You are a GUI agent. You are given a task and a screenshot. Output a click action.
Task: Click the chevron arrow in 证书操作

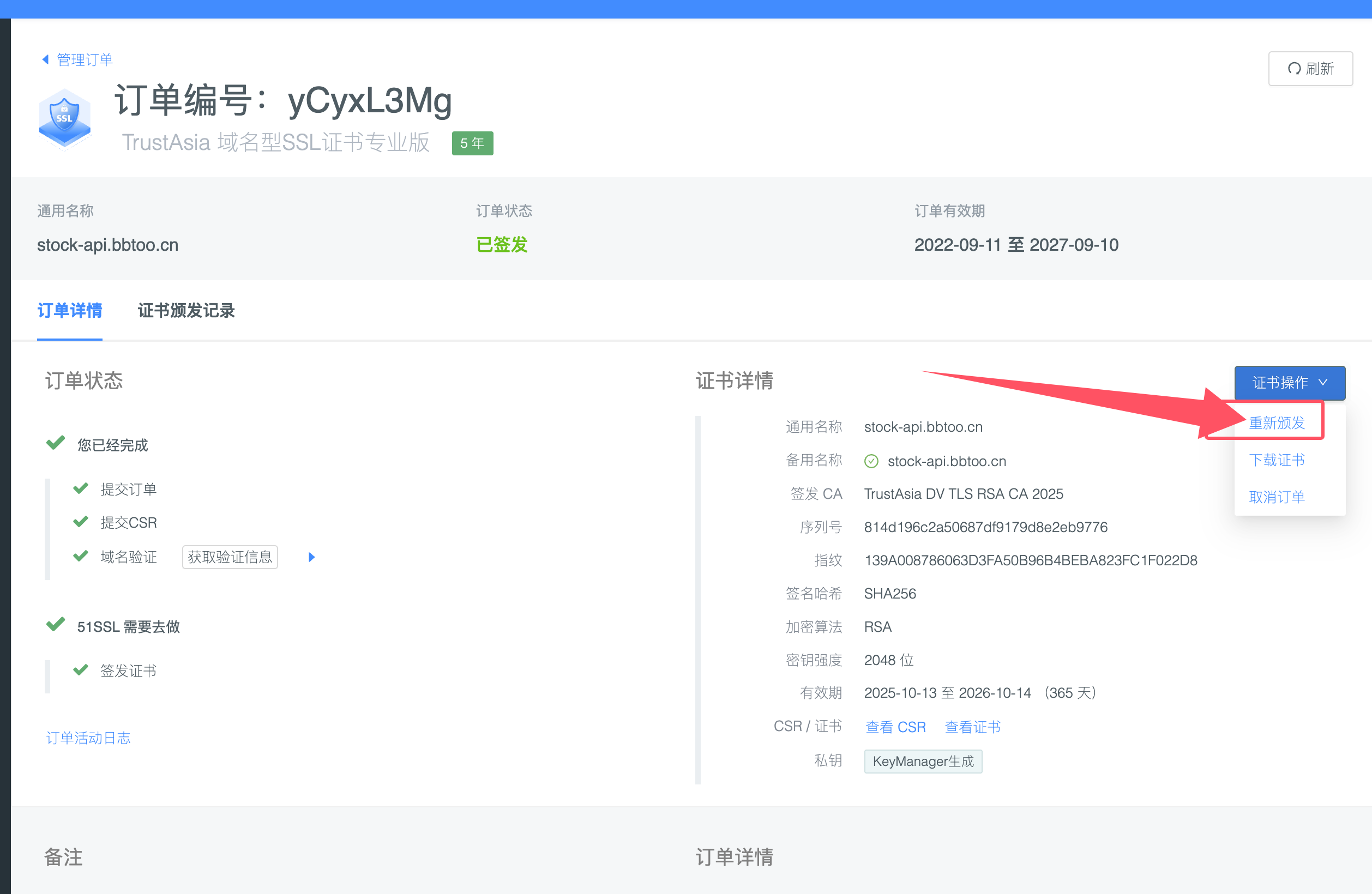pyautogui.click(x=1323, y=382)
